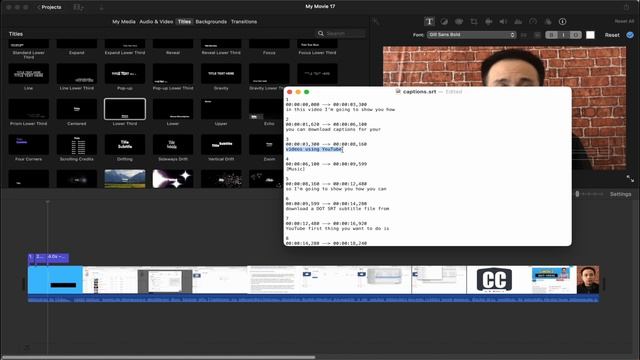Open the stabilization camera icon

(489, 22)
